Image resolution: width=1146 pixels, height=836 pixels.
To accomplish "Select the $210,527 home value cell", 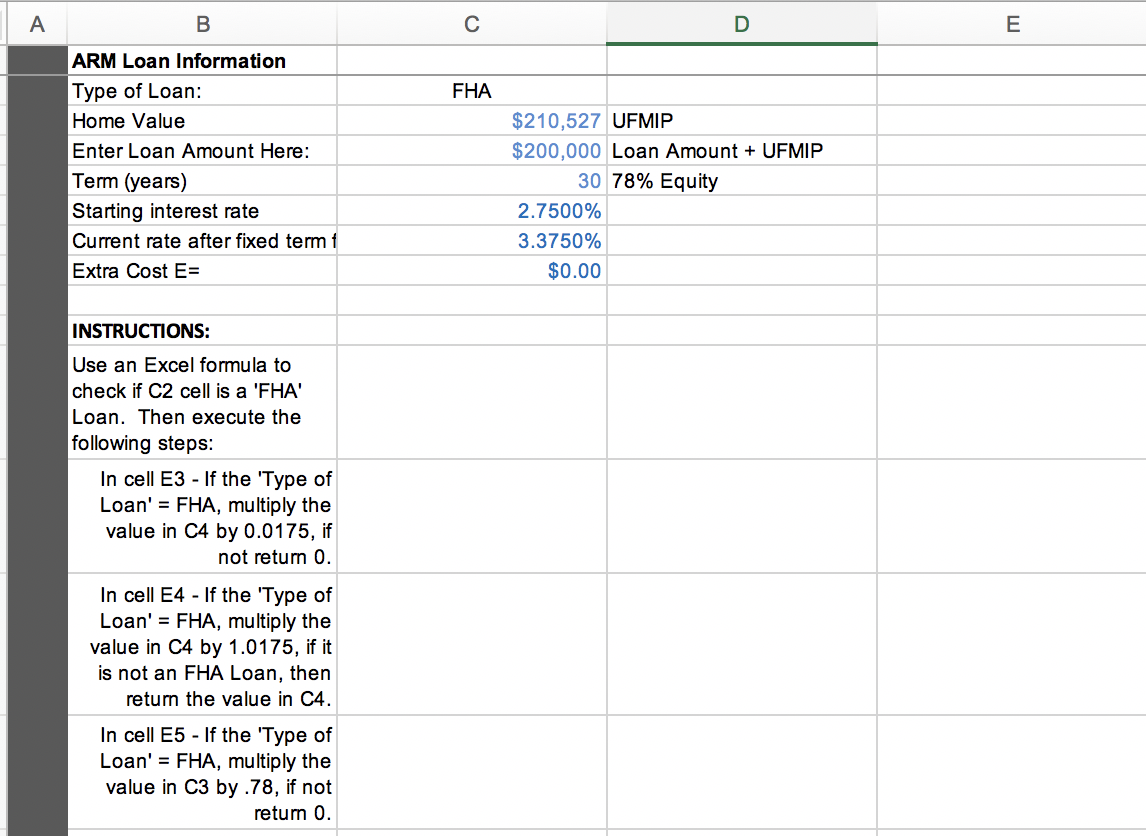I will click(x=471, y=121).
